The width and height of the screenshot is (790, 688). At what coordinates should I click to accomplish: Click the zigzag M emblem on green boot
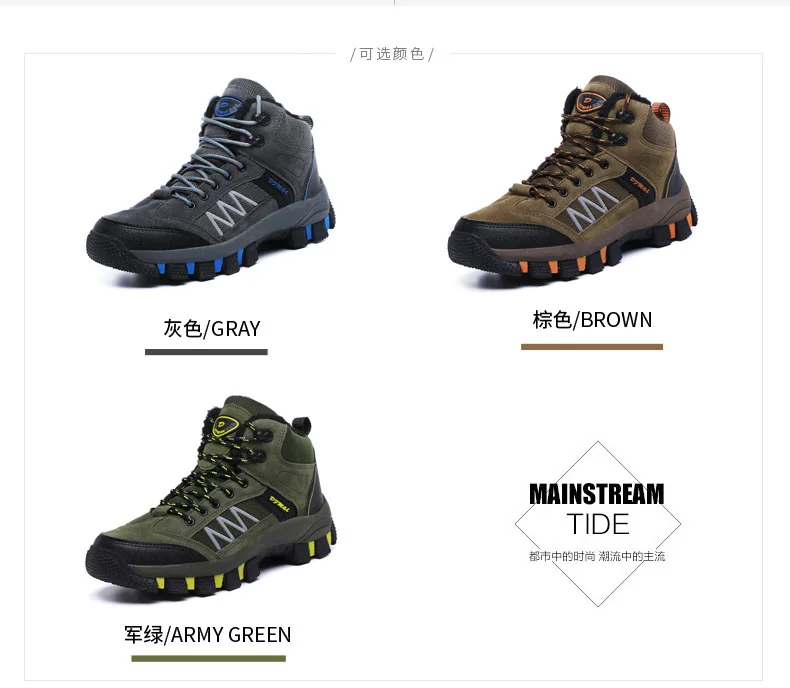pyautogui.click(x=231, y=527)
